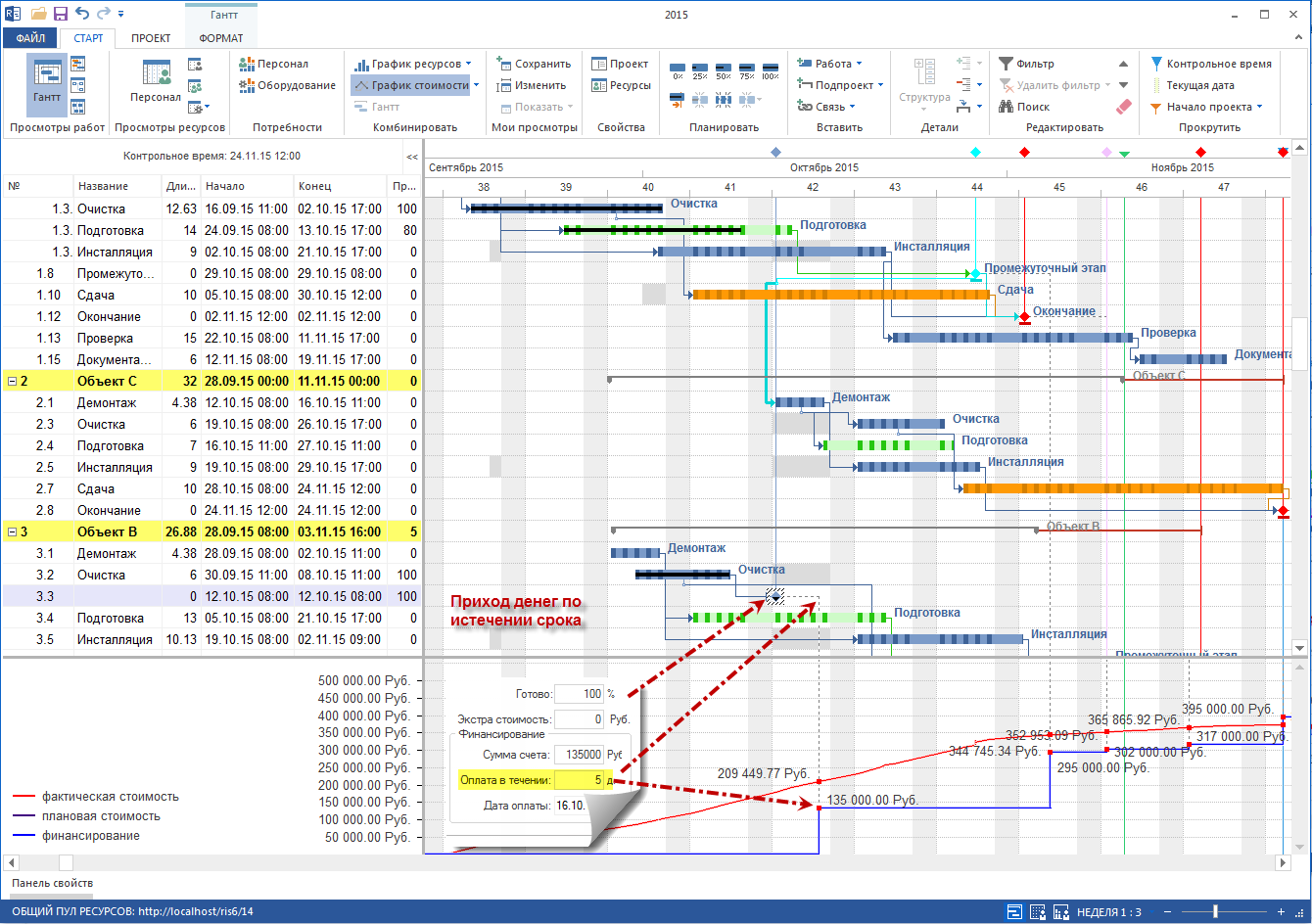Open the ФАЙЛ menu
The image size is (1312, 924).
click(30, 38)
